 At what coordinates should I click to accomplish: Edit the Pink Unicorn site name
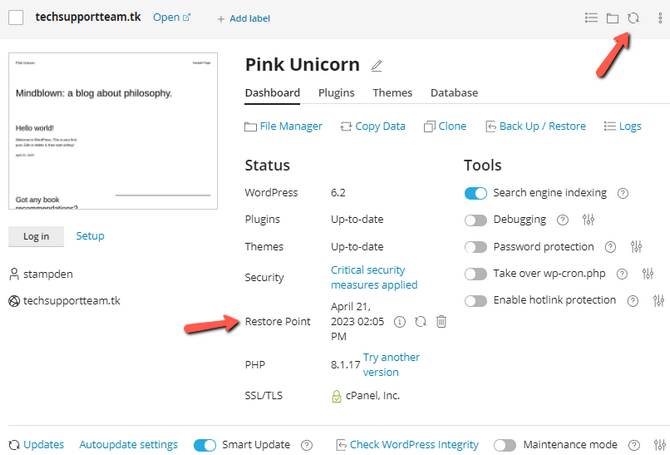[377, 66]
